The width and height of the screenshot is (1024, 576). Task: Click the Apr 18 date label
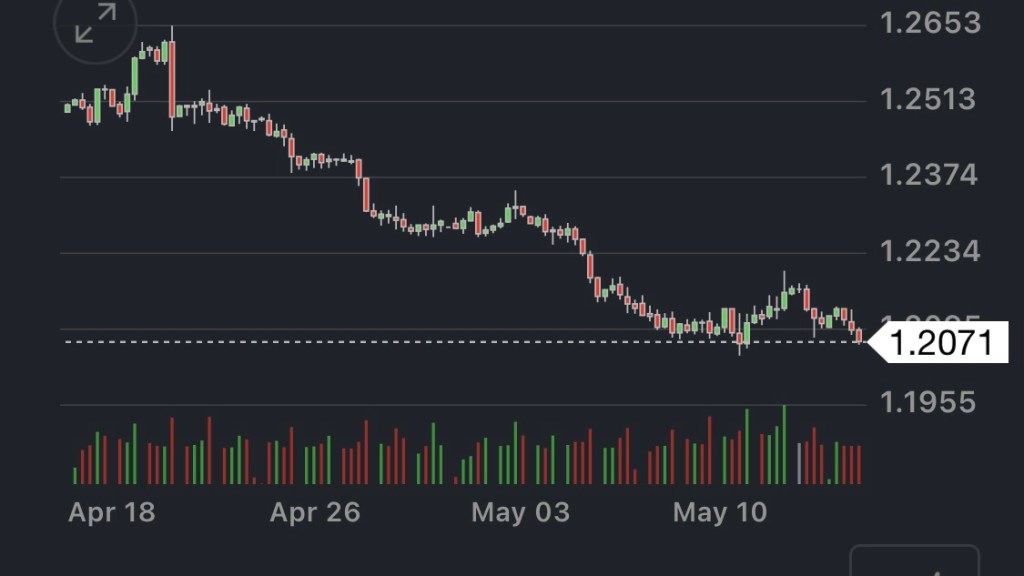click(112, 513)
